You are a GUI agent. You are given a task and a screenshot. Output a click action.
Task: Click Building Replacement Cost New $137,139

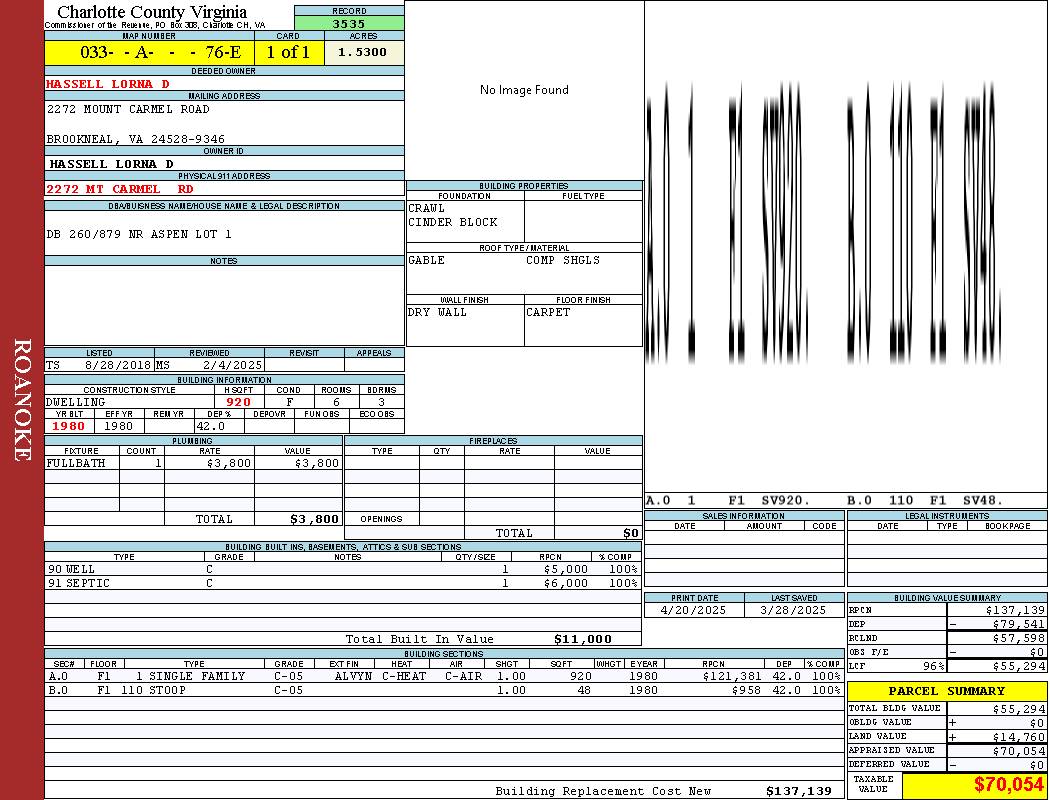click(x=799, y=791)
